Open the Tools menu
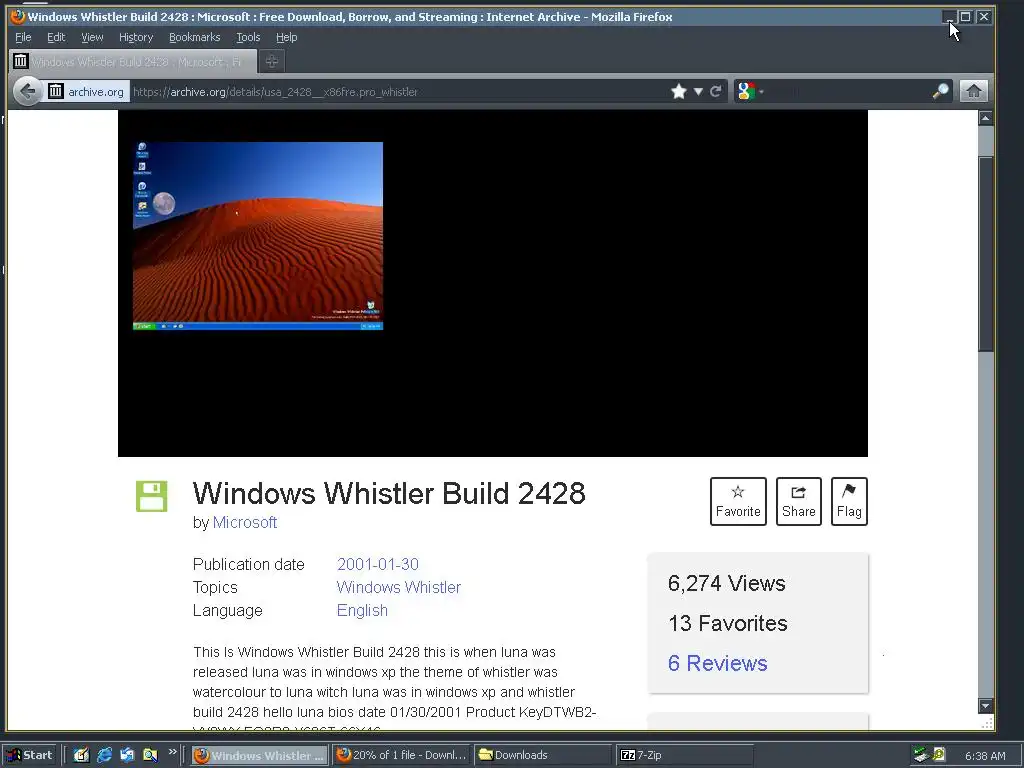Image resolution: width=1024 pixels, height=768 pixels. click(x=248, y=37)
